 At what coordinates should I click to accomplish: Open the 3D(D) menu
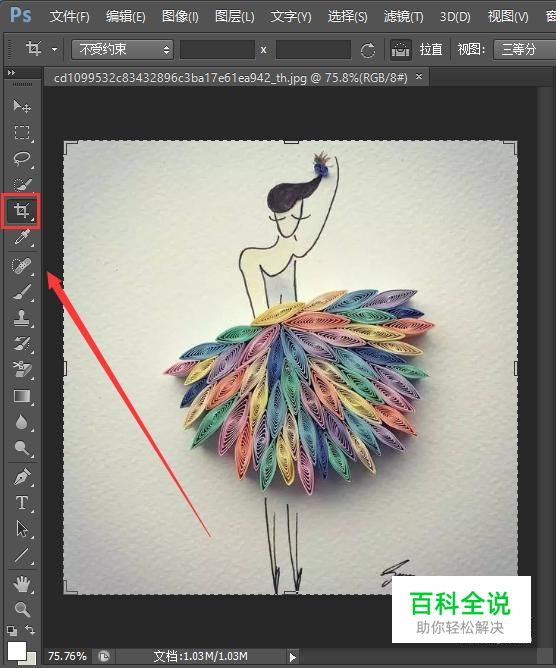(455, 17)
